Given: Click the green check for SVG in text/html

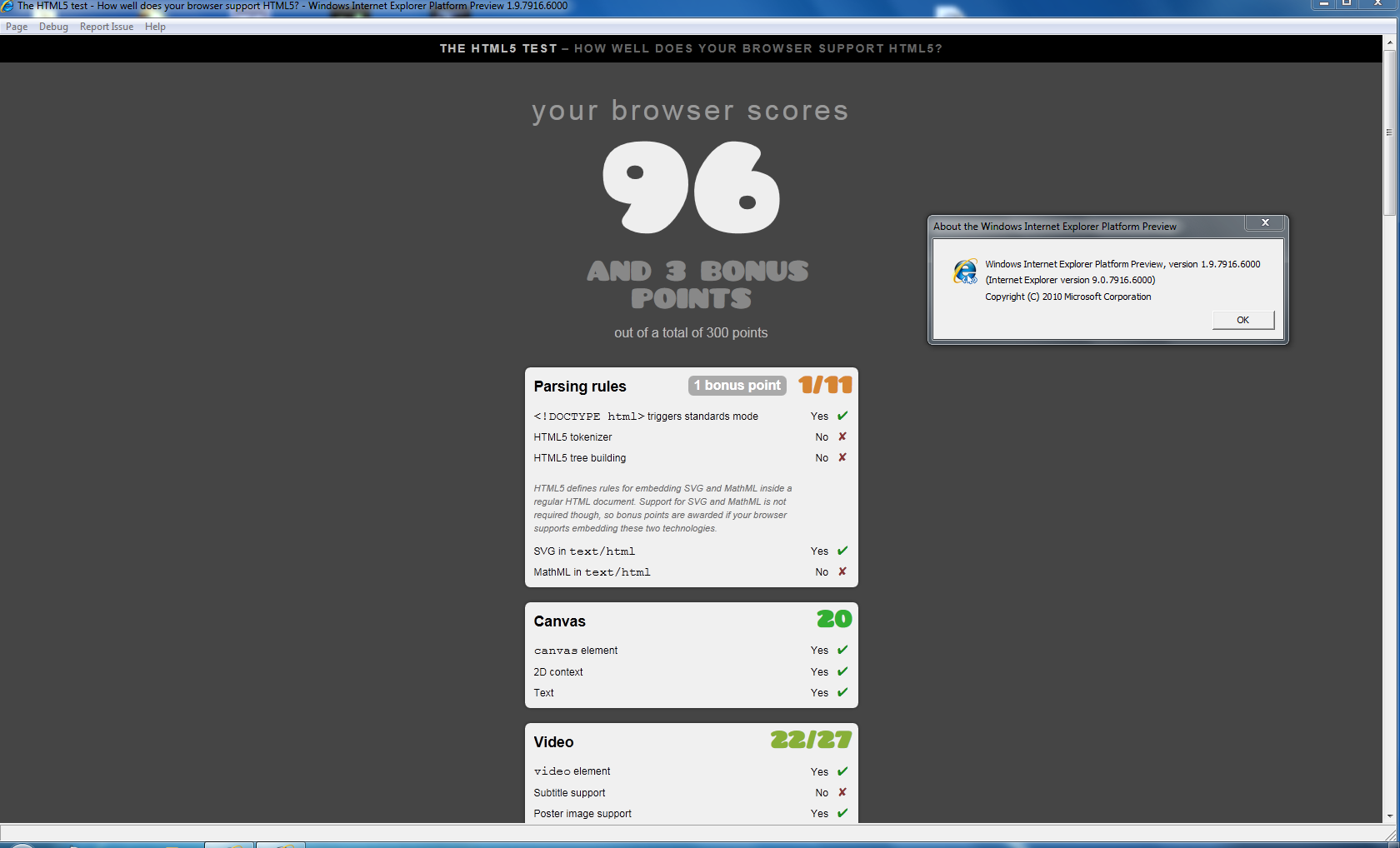Looking at the screenshot, I should (842, 551).
